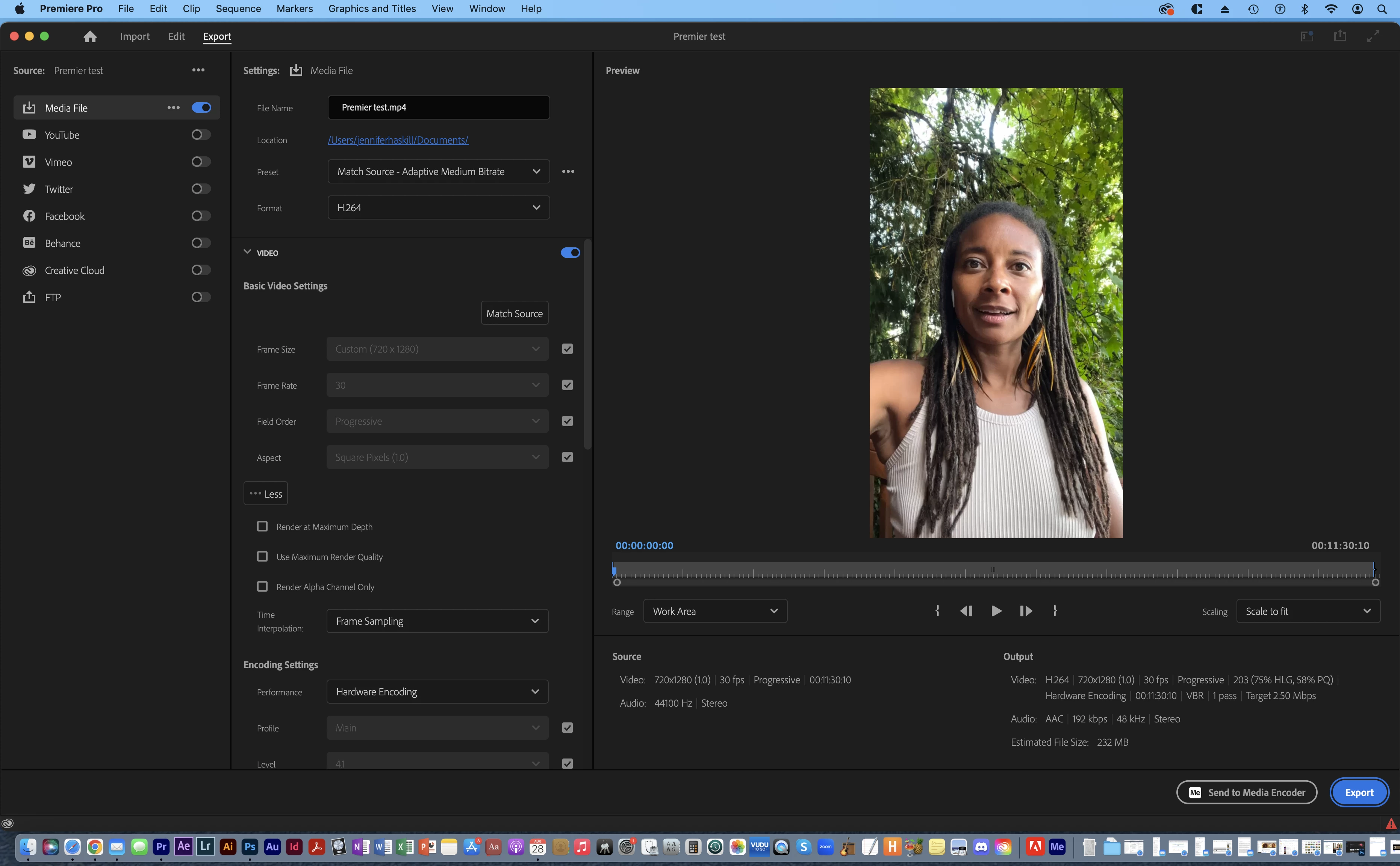Open the preset options three-dot menu
Image resolution: width=1400 pixels, height=866 pixels.
[x=568, y=172]
